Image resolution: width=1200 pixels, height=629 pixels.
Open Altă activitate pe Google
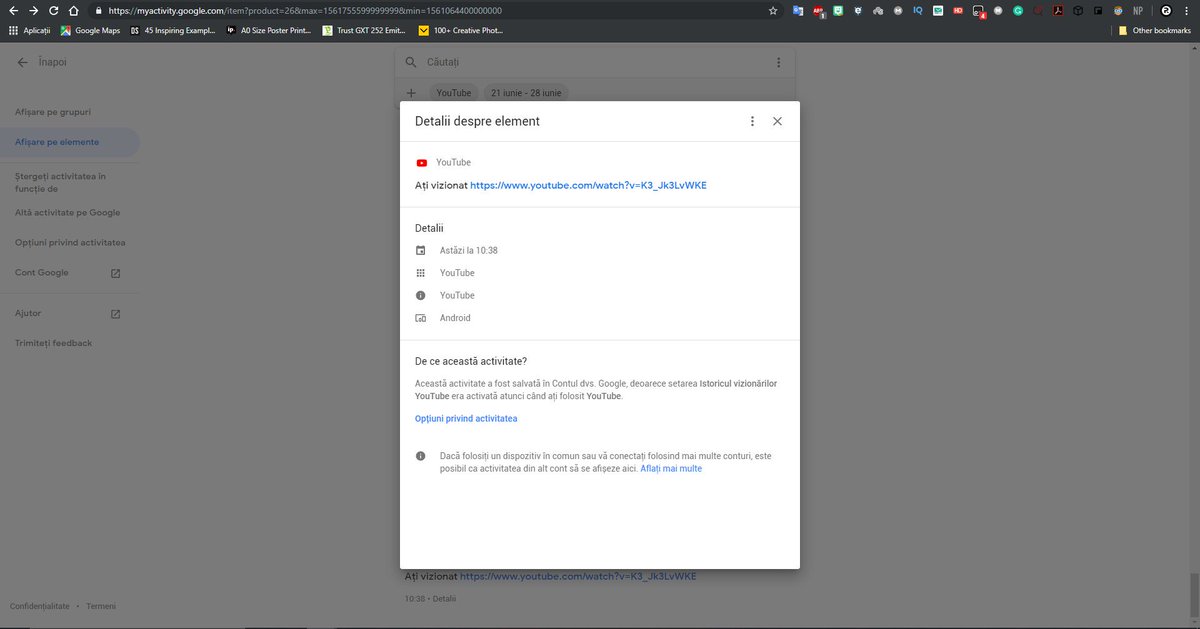[x=67, y=212]
